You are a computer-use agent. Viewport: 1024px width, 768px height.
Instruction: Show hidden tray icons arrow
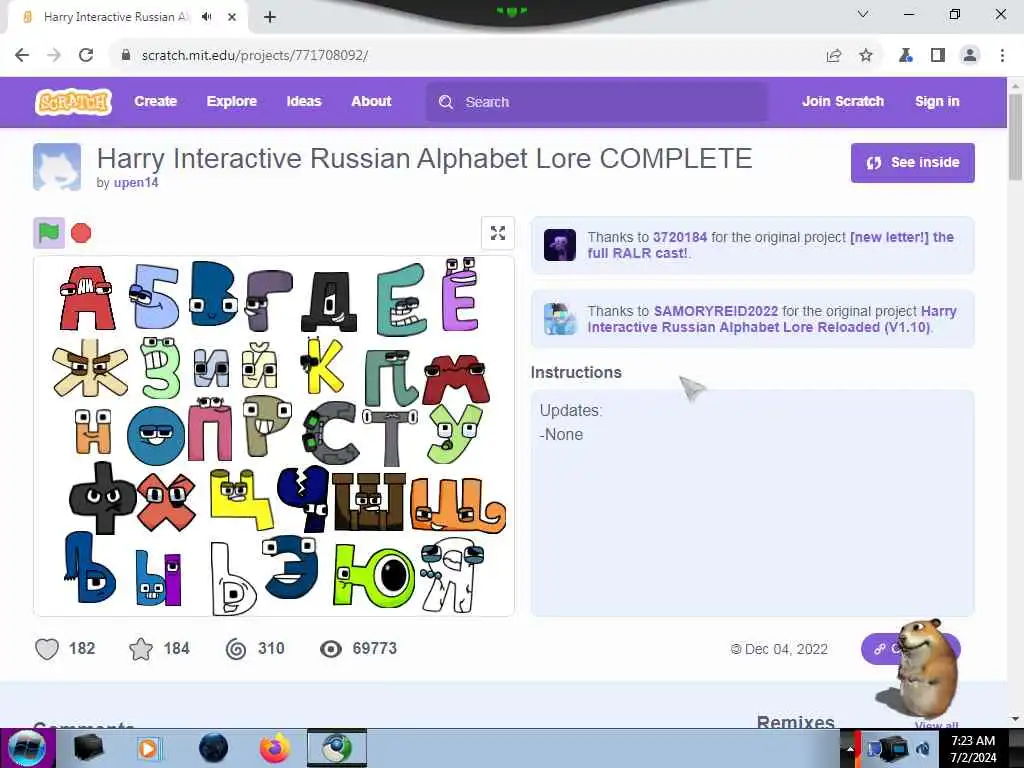pyautogui.click(x=850, y=749)
